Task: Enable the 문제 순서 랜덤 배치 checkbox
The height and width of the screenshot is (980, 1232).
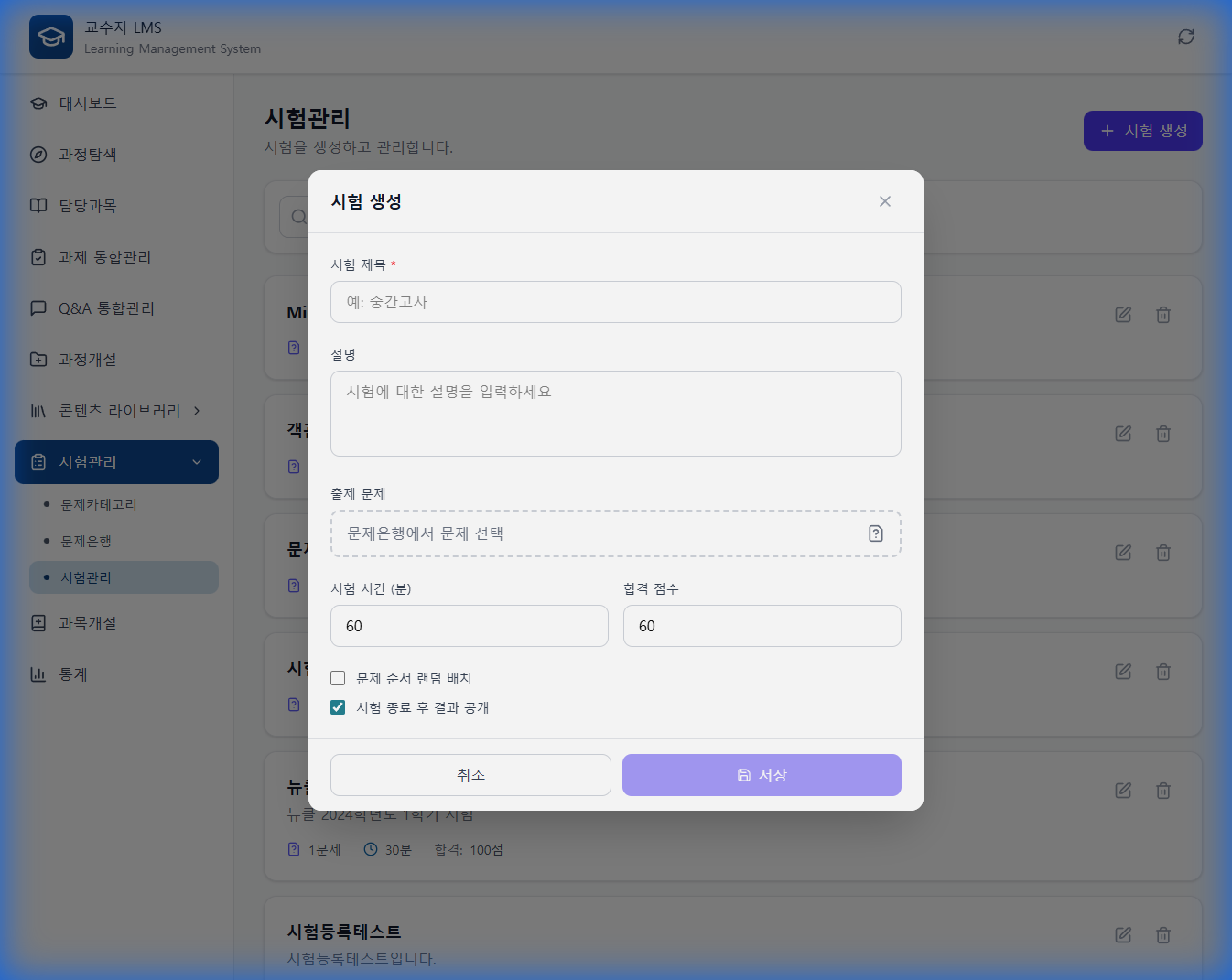Action: coord(338,678)
